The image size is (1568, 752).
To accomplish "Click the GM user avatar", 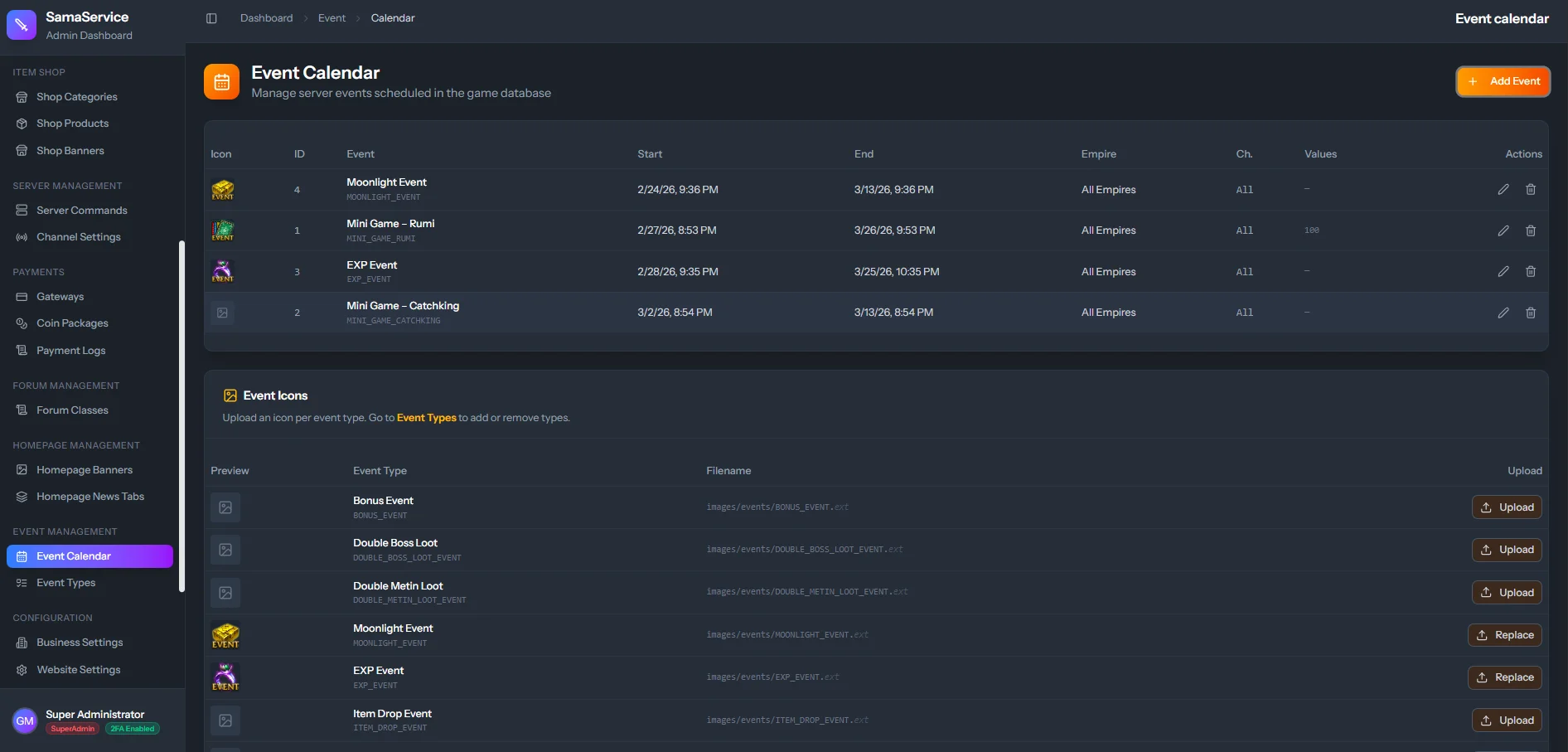I will 25,720.
